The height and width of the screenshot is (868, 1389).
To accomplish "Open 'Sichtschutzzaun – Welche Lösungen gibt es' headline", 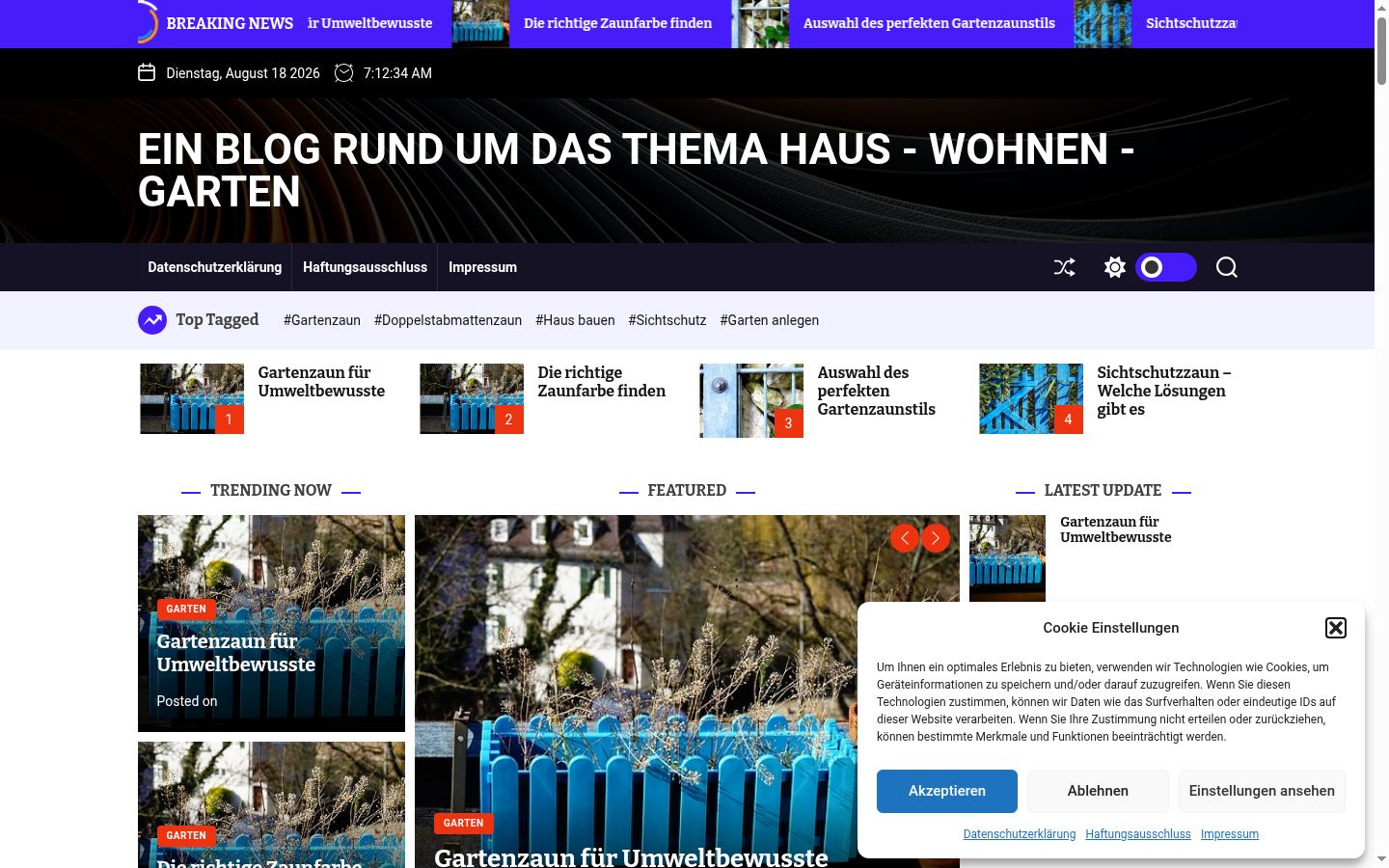I will tap(1164, 391).
